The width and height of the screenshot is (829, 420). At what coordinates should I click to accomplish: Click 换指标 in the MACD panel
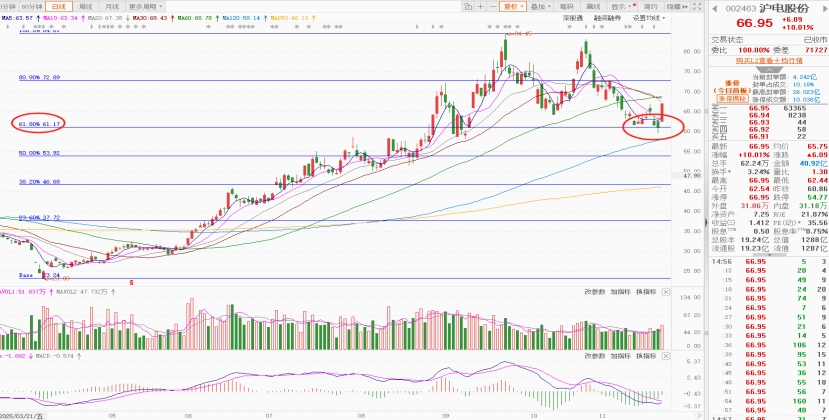[646, 357]
